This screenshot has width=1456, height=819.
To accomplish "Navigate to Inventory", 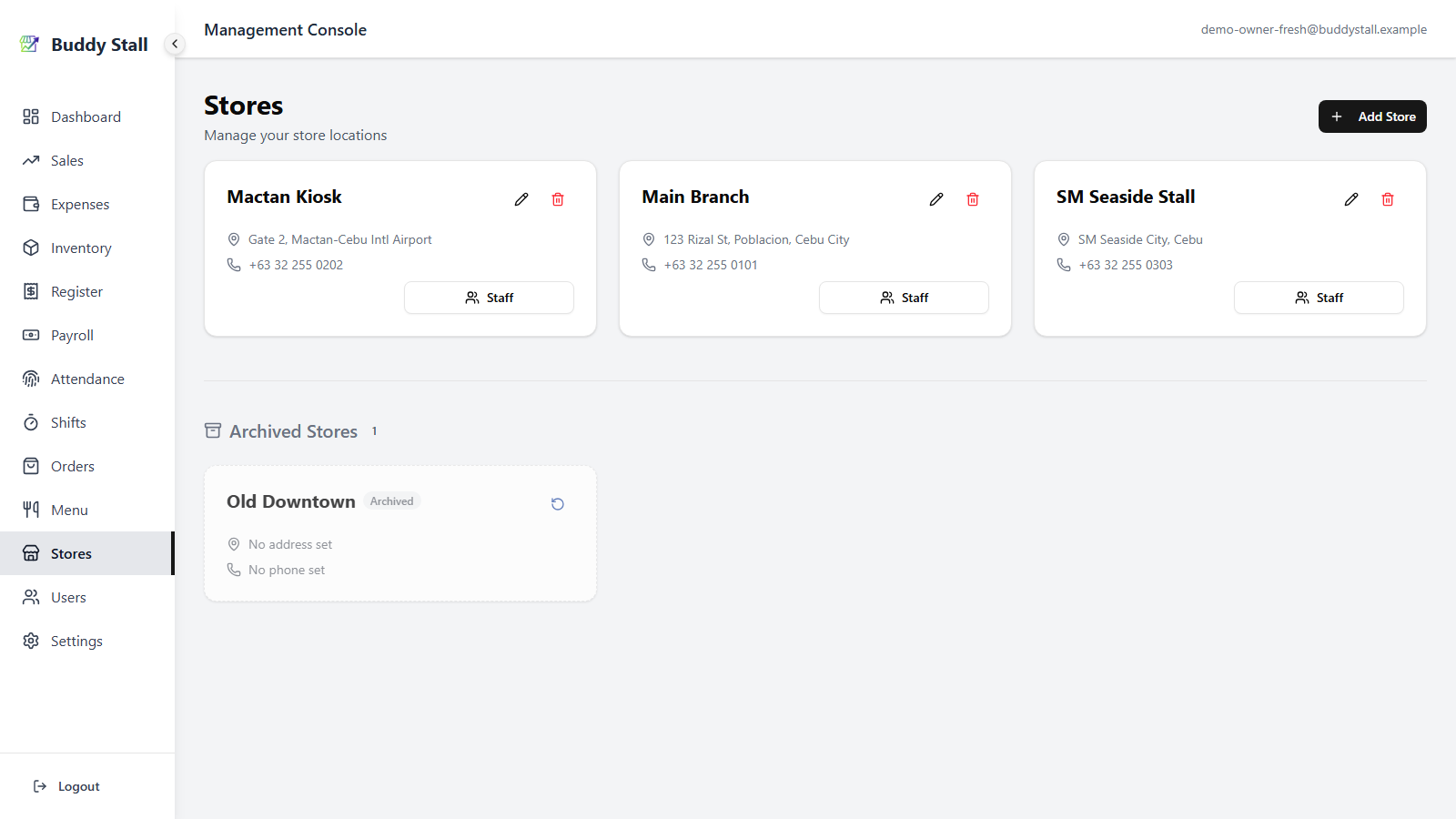I will point(87,248).
